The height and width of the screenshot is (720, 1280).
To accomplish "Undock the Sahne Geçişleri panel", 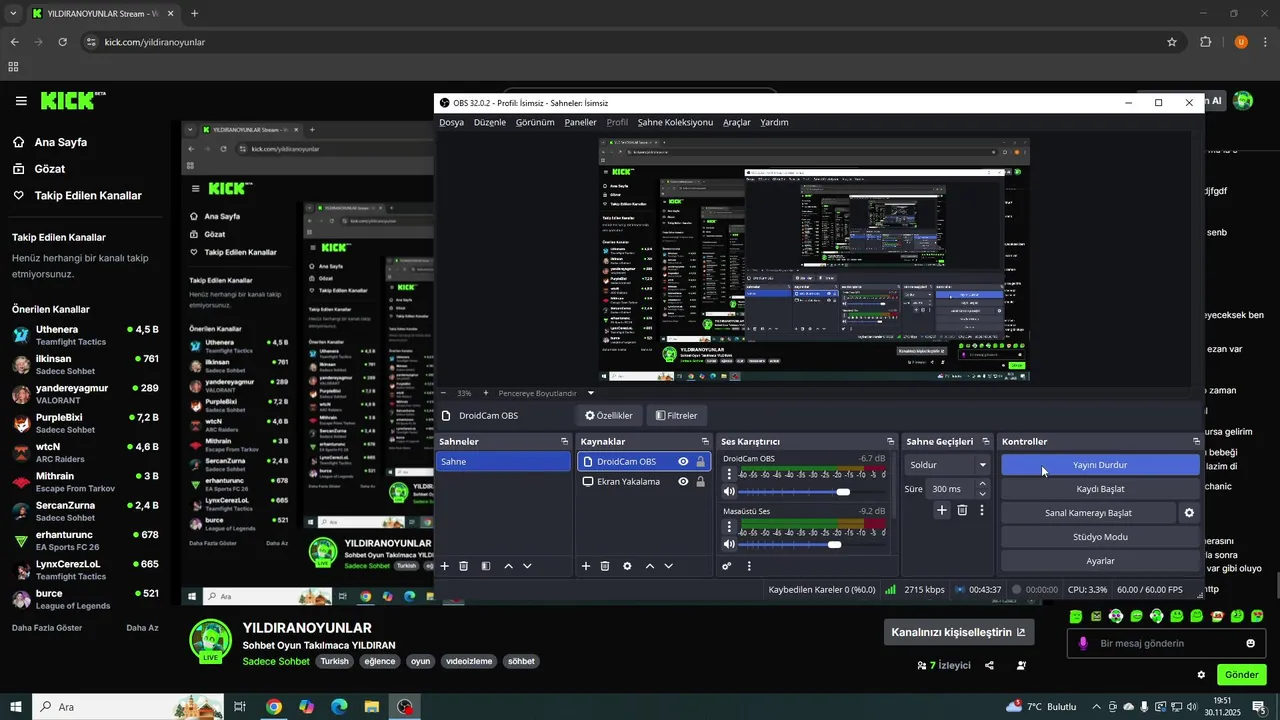I will [x=986, y=442].
